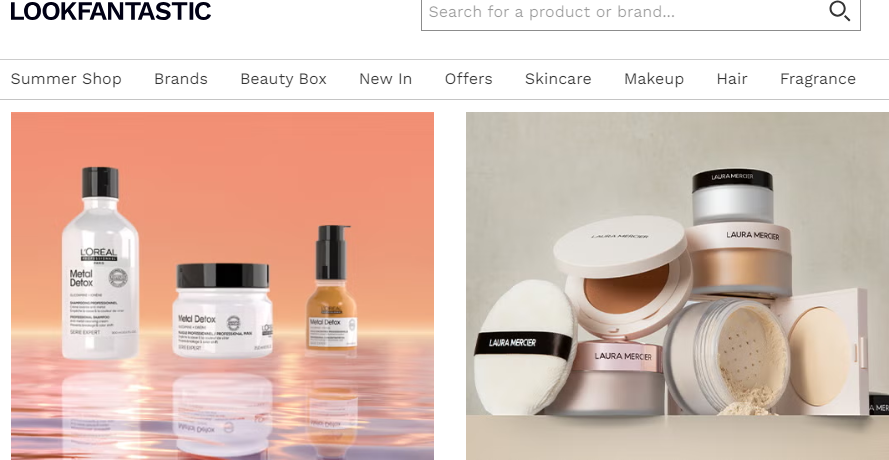Open the Fragrance menu

click(x=818, y=79)
